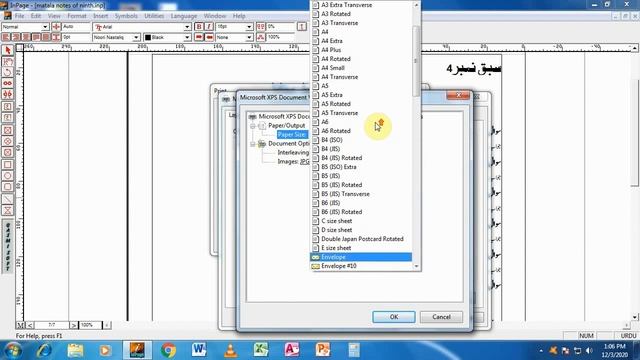Viewport: 640px width, 360px height.
Task: Select the plain rectangle shape tool
Action: (7, 164)
